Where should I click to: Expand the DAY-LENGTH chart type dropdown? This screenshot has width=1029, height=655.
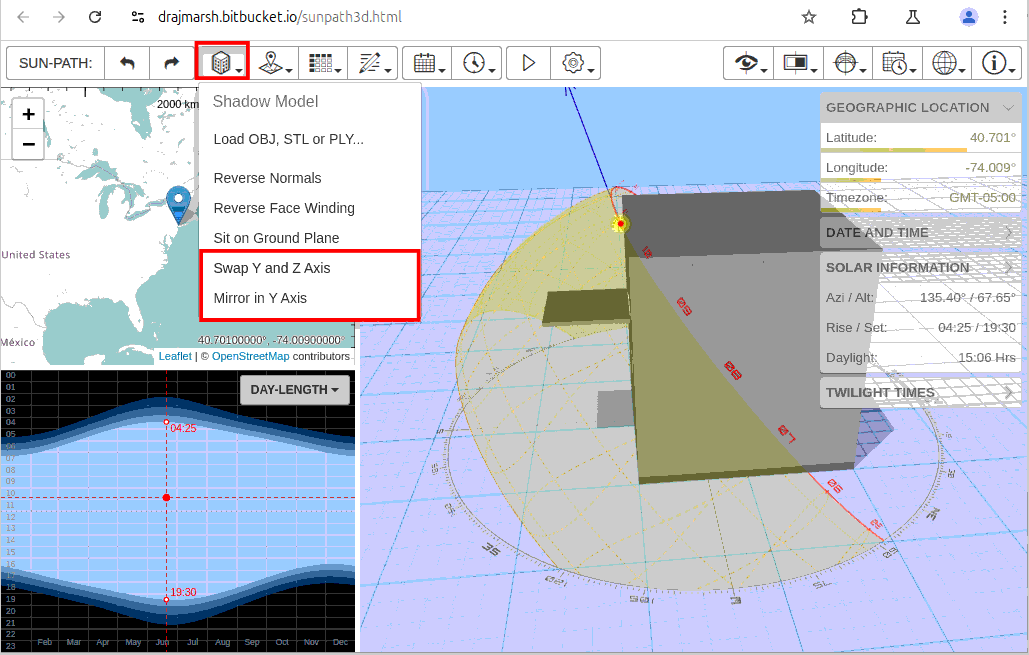point(294,389)
